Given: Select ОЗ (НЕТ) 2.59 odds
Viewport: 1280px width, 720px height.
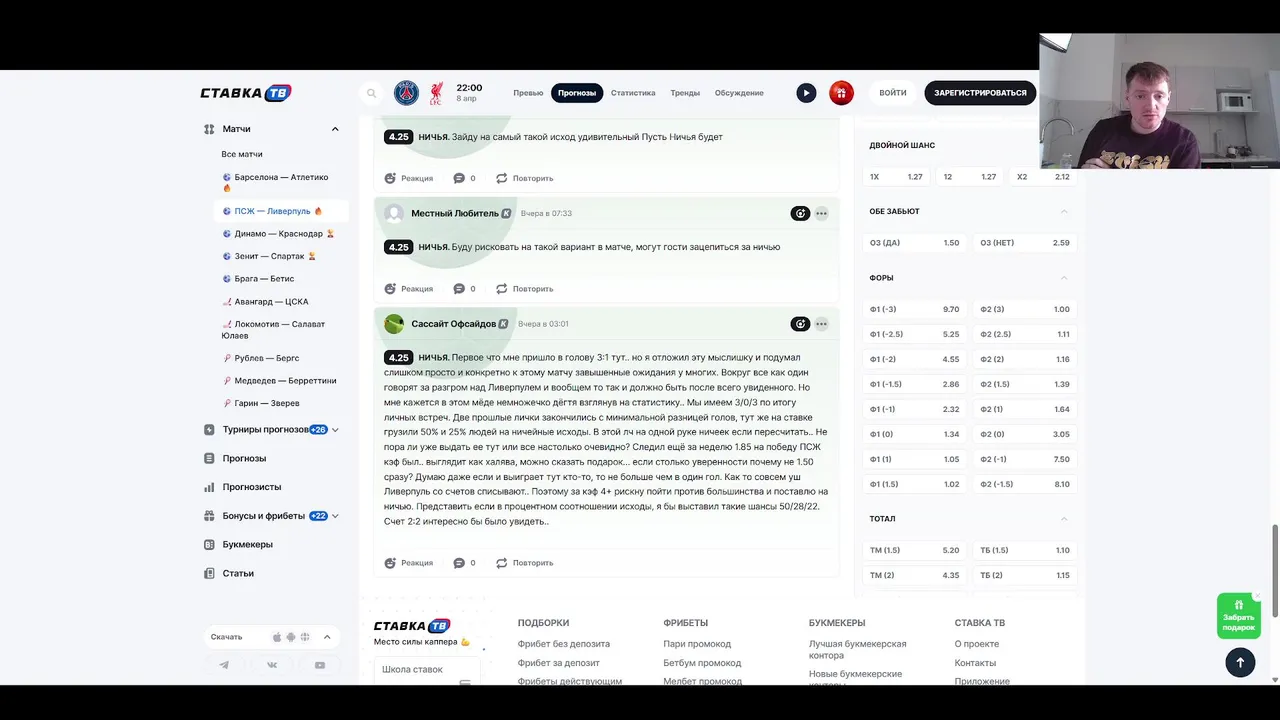Looking at the screenshot, I should 1025,243.
